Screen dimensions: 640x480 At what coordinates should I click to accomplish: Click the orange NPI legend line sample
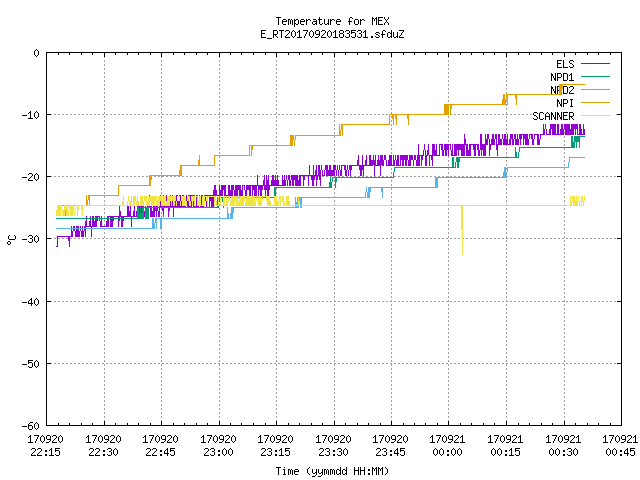(x=595, y=102)
